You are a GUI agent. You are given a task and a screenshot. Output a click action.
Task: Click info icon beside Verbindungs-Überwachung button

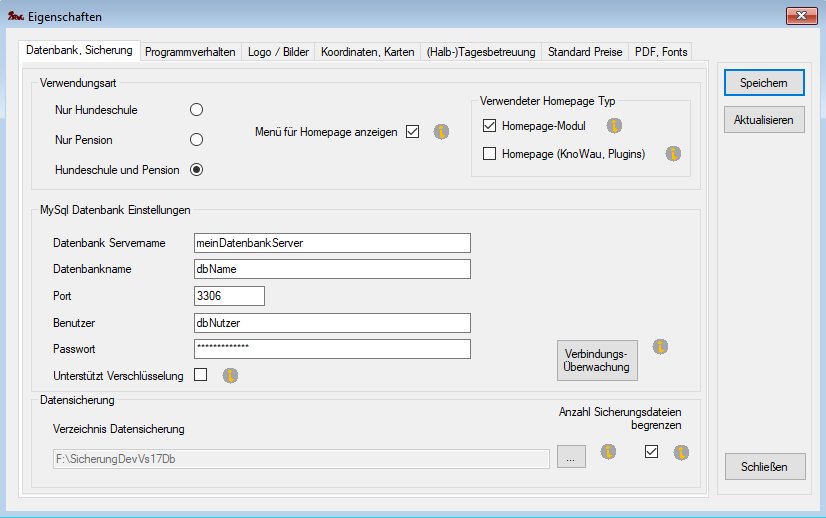[660, 347]
